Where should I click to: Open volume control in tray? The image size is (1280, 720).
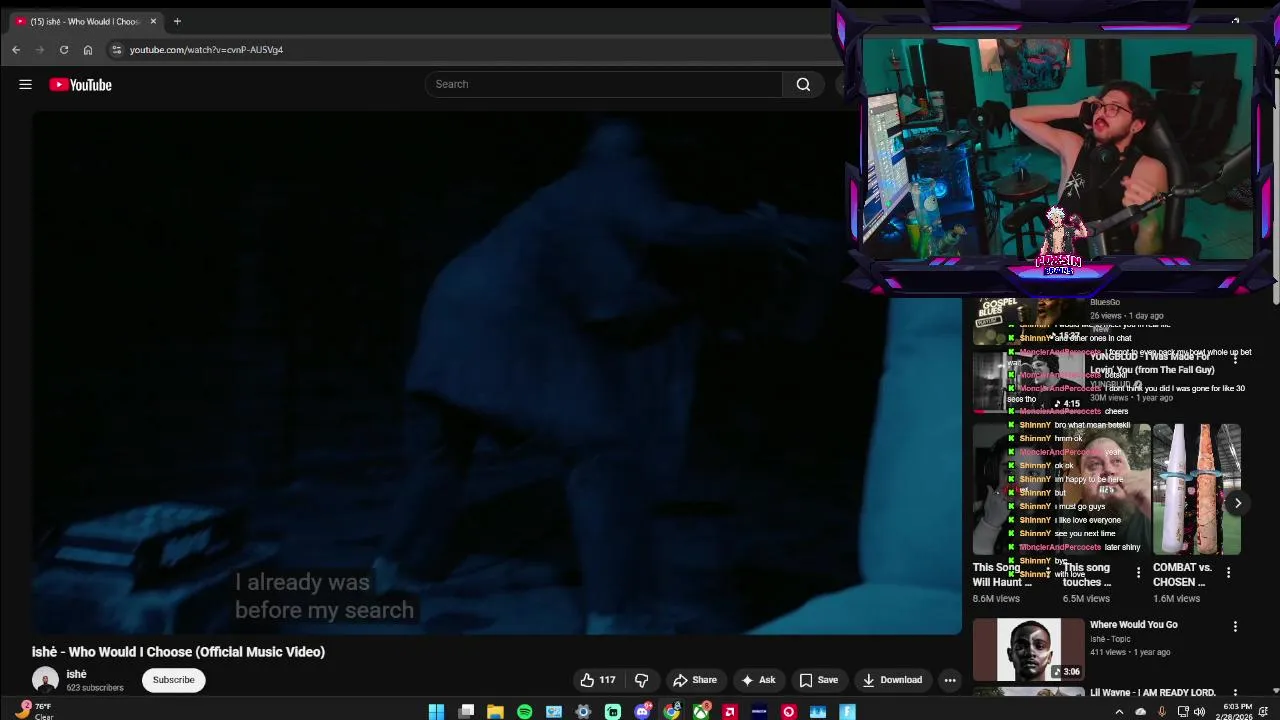point(1199,712)
